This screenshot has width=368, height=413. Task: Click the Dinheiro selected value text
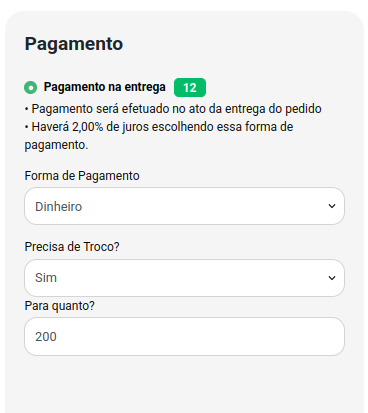59,207
